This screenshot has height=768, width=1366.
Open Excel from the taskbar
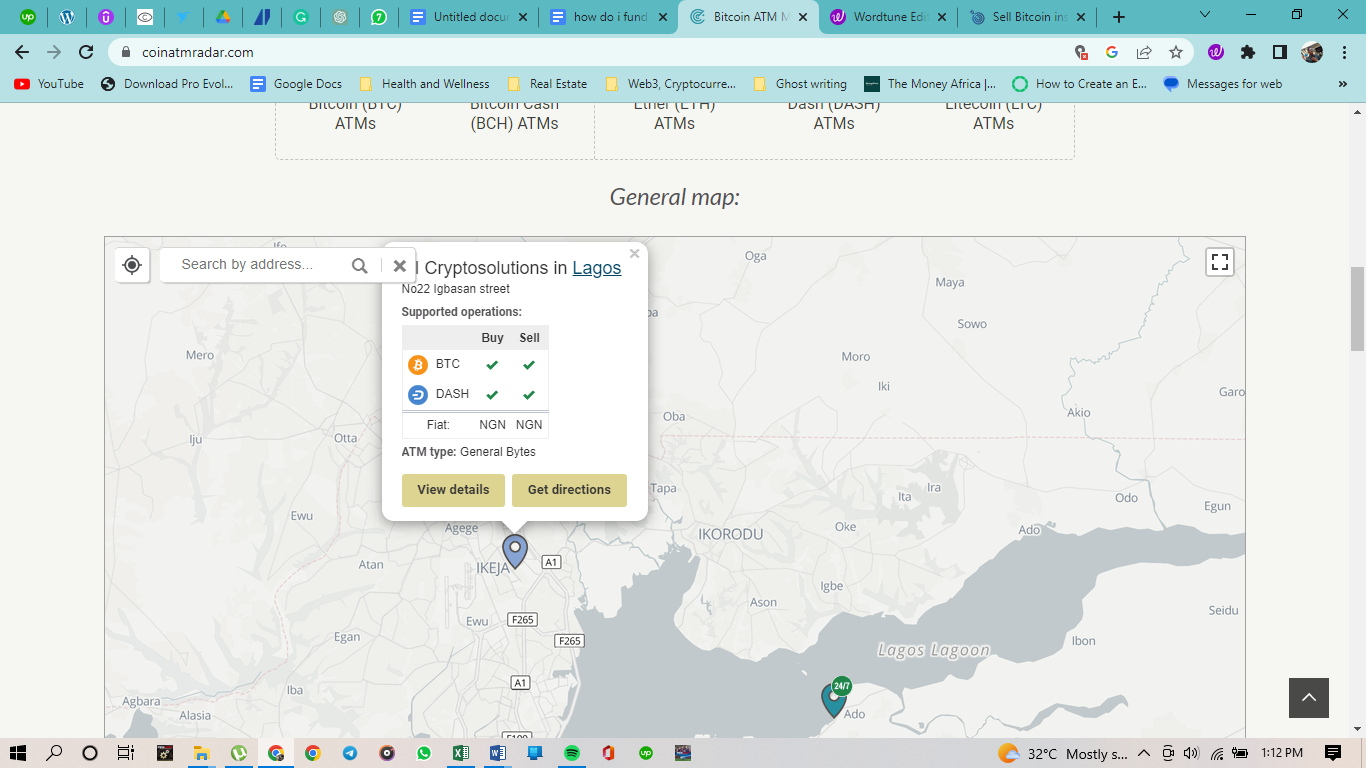pos(461,753)
